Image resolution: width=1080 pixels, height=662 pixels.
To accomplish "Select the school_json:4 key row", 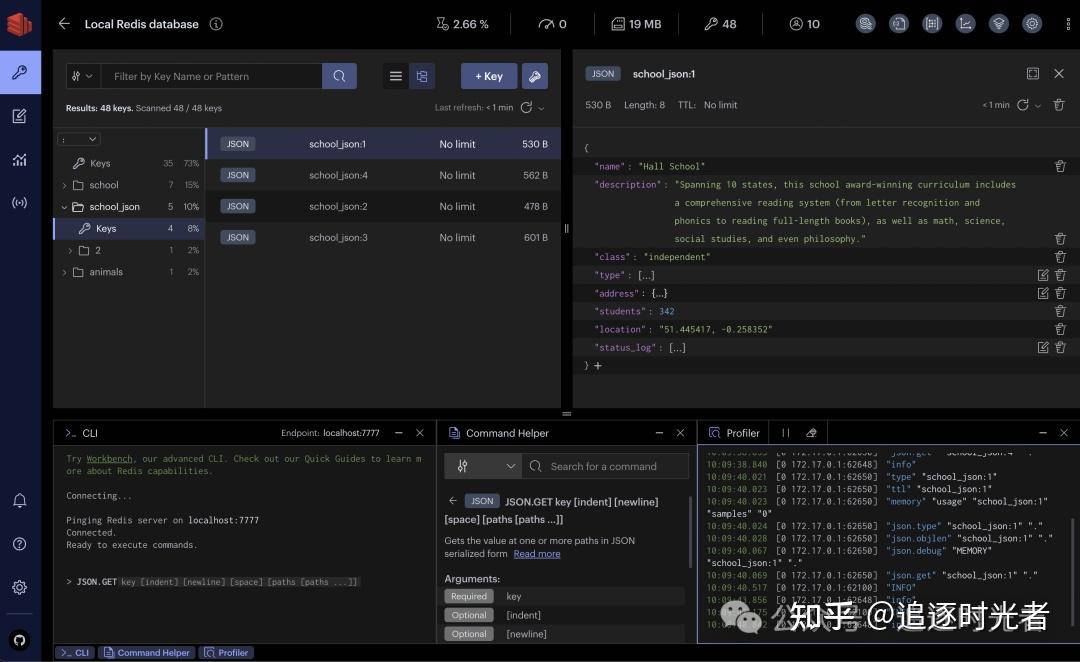I will tap(383, 175).
